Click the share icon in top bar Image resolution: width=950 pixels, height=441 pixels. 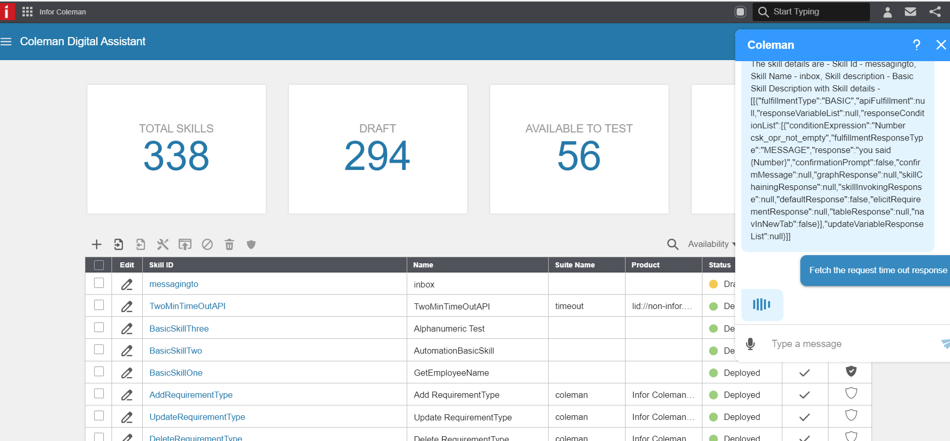point(935,12)
